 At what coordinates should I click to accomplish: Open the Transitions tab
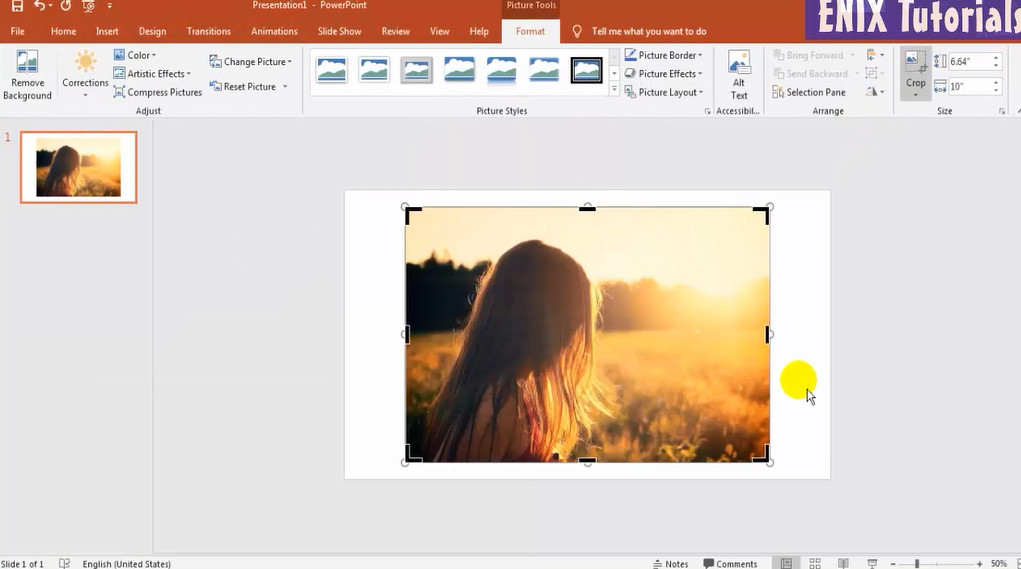pos(208,31)
